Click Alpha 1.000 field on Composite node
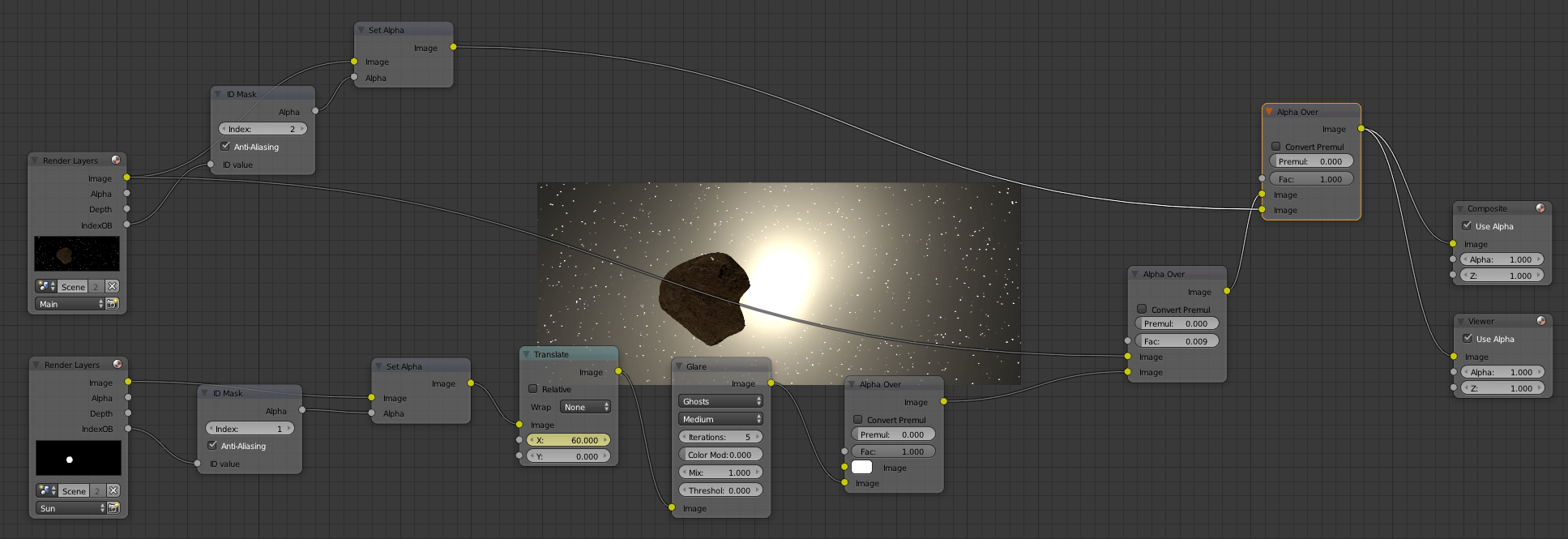 (1502, 259)
